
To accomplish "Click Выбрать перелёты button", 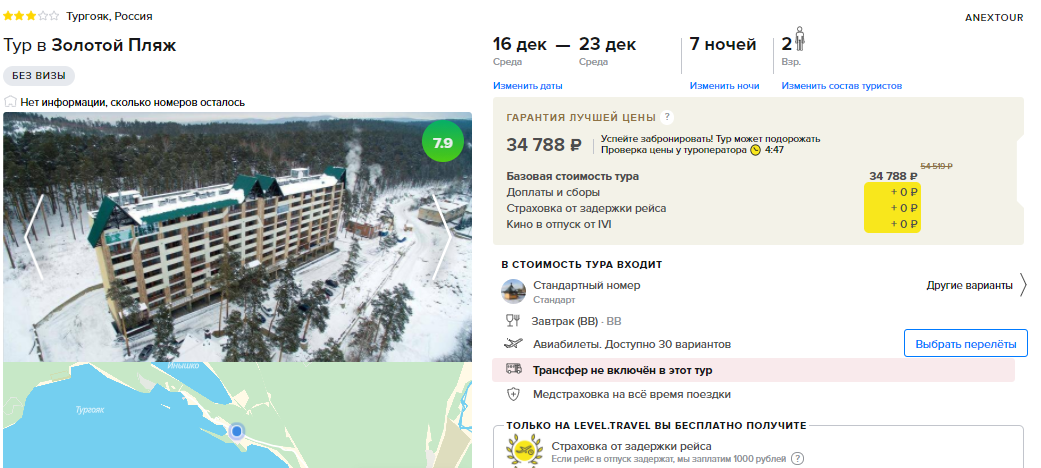I will [965, 344].
